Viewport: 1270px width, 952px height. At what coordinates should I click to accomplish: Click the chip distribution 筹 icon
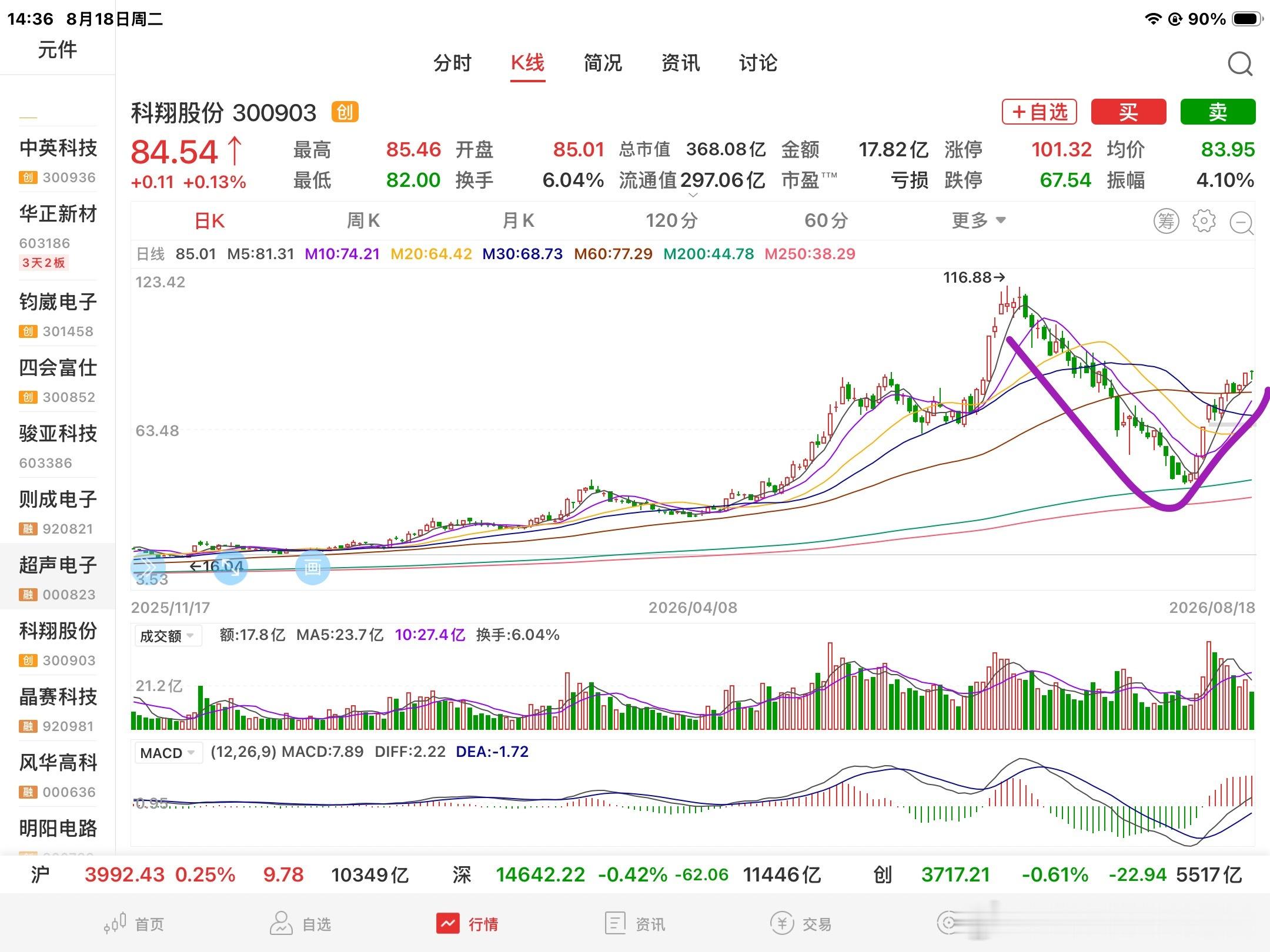pos(1166,221)
